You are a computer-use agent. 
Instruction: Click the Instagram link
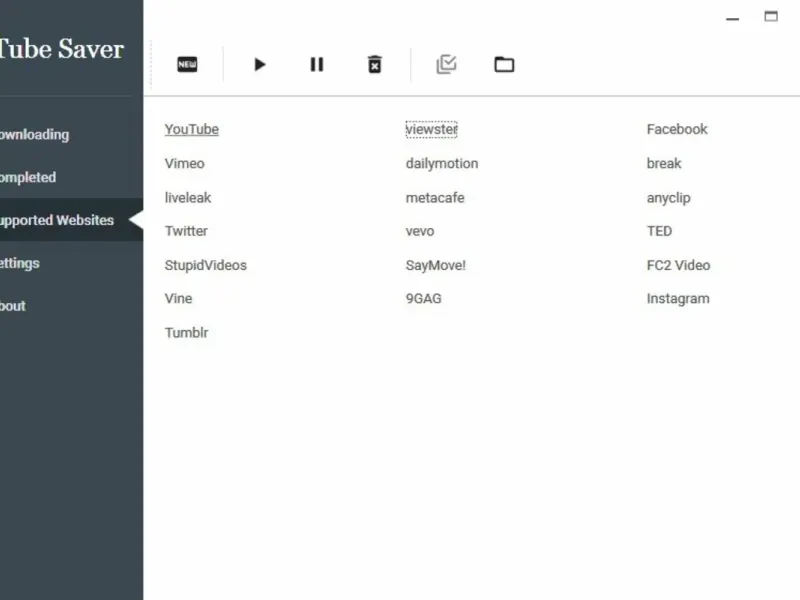pyautogui.click(x=678, y=299)
